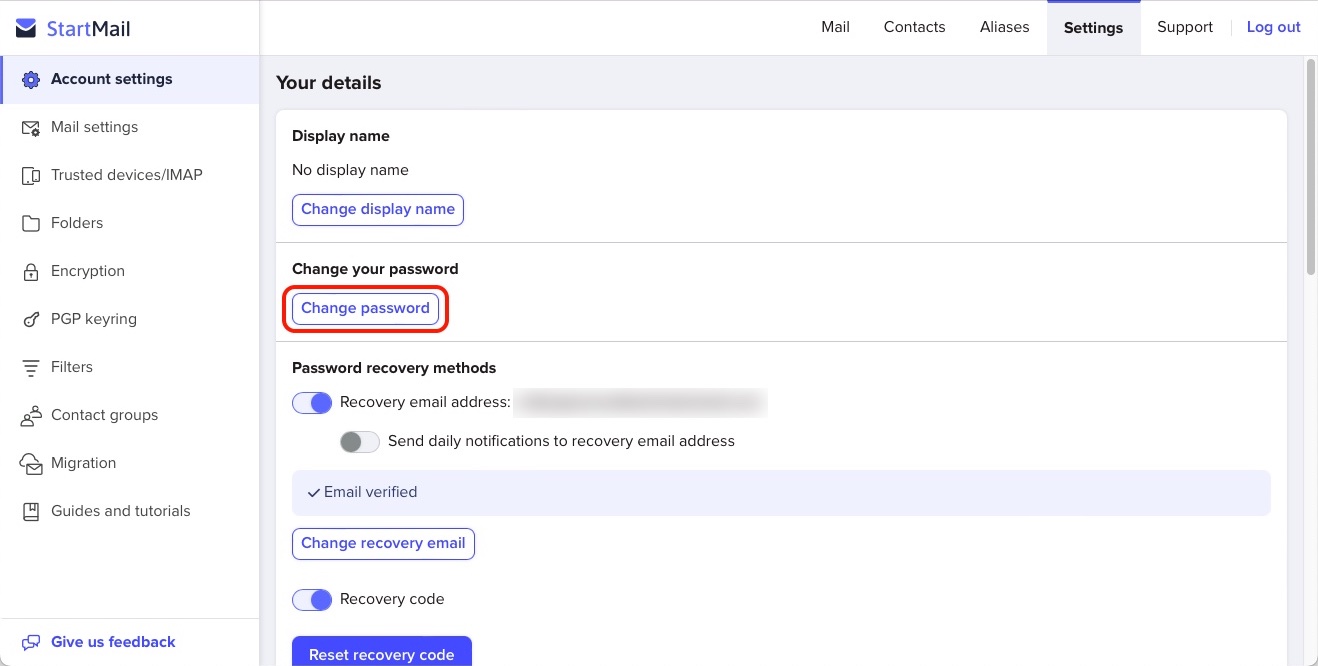Open Trusted devices/IMAP settings
1318x666 pixels.
point(130,176)
